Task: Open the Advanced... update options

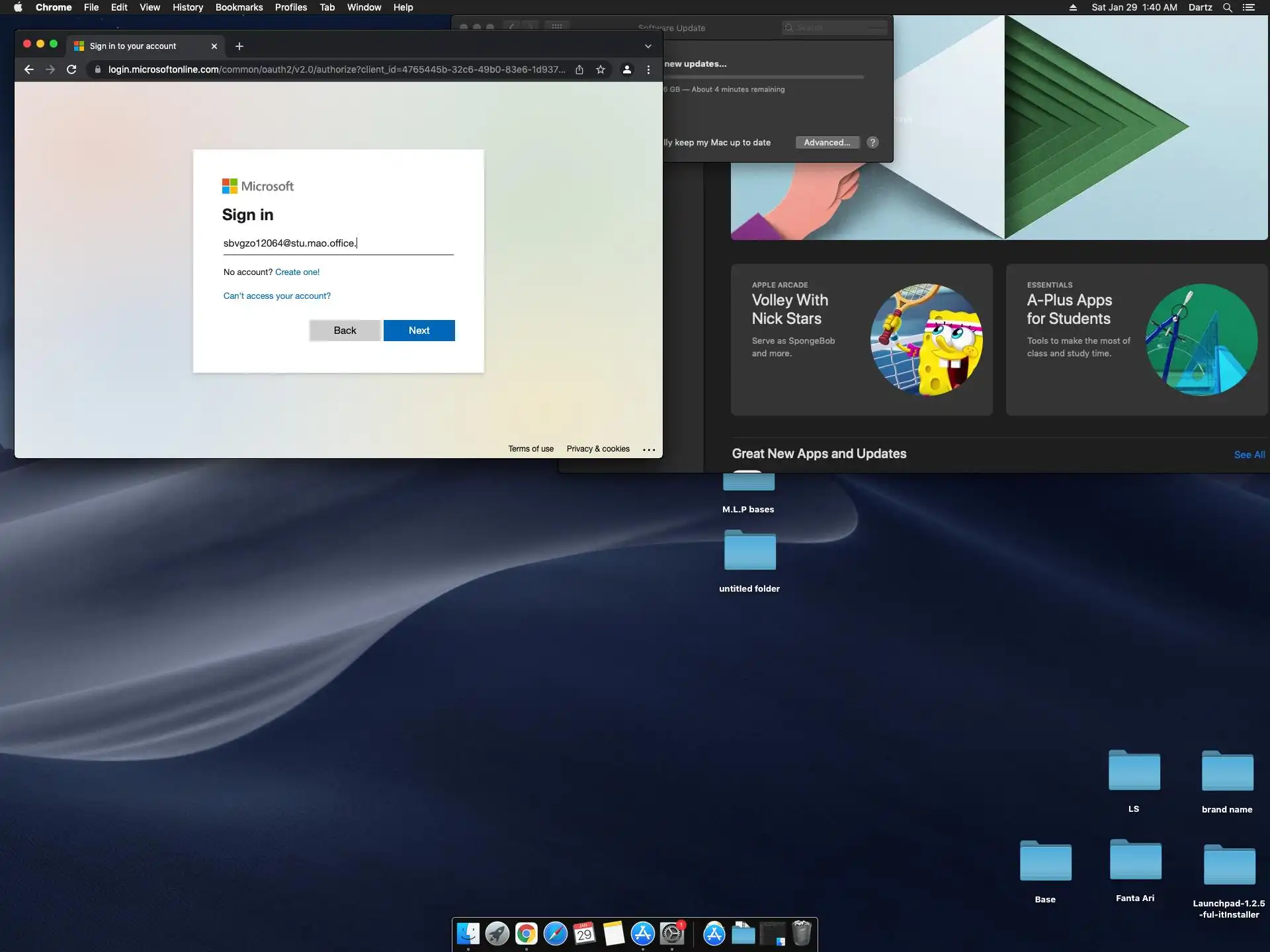Action: [827, 142]
